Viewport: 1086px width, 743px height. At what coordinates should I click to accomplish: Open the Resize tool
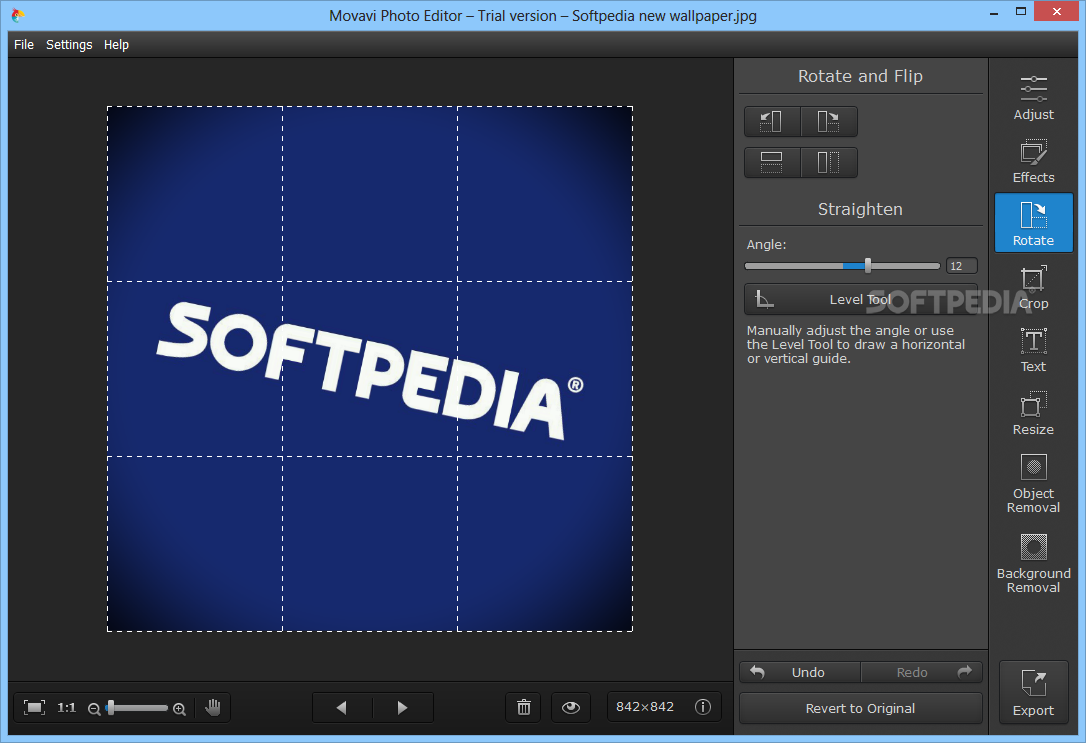(x=1033, y=413)
